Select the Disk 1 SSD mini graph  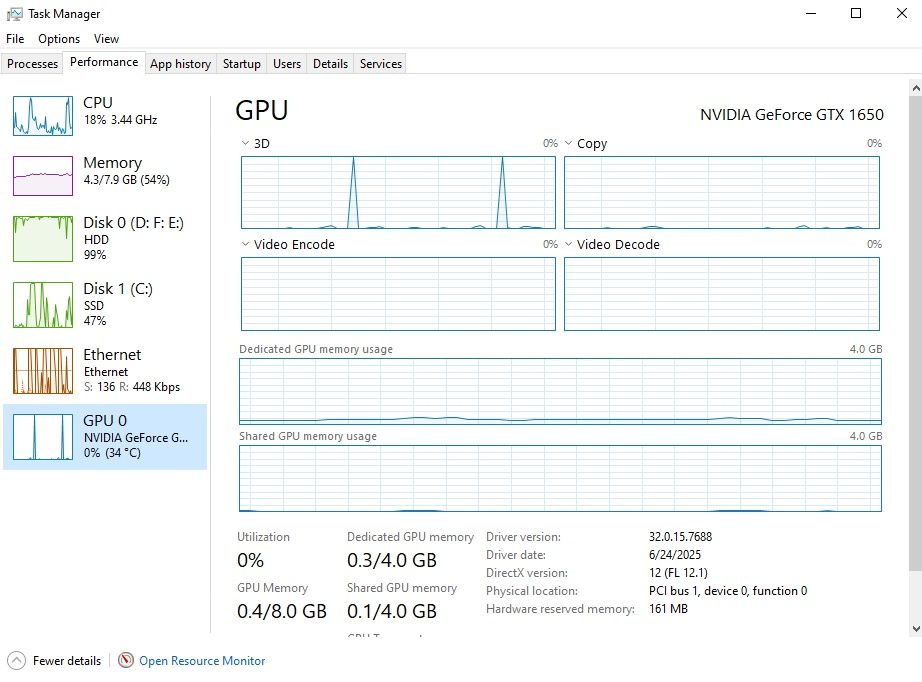pos(43,305)
